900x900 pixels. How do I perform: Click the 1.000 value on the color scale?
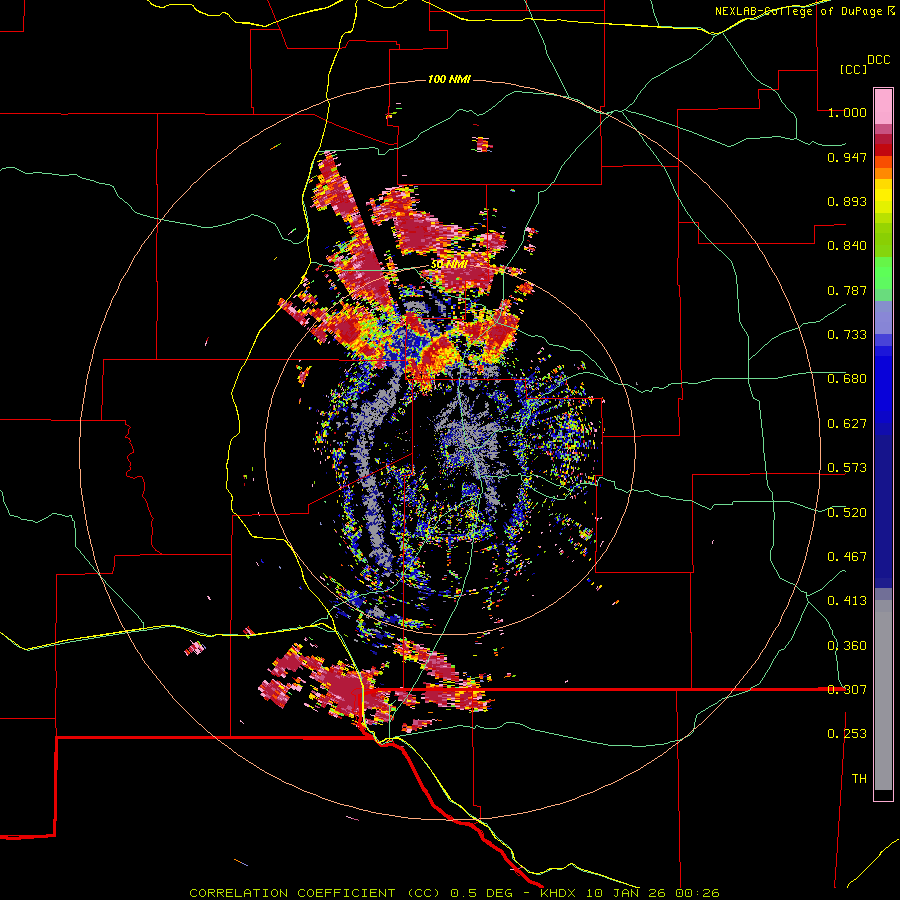(847, 112)
